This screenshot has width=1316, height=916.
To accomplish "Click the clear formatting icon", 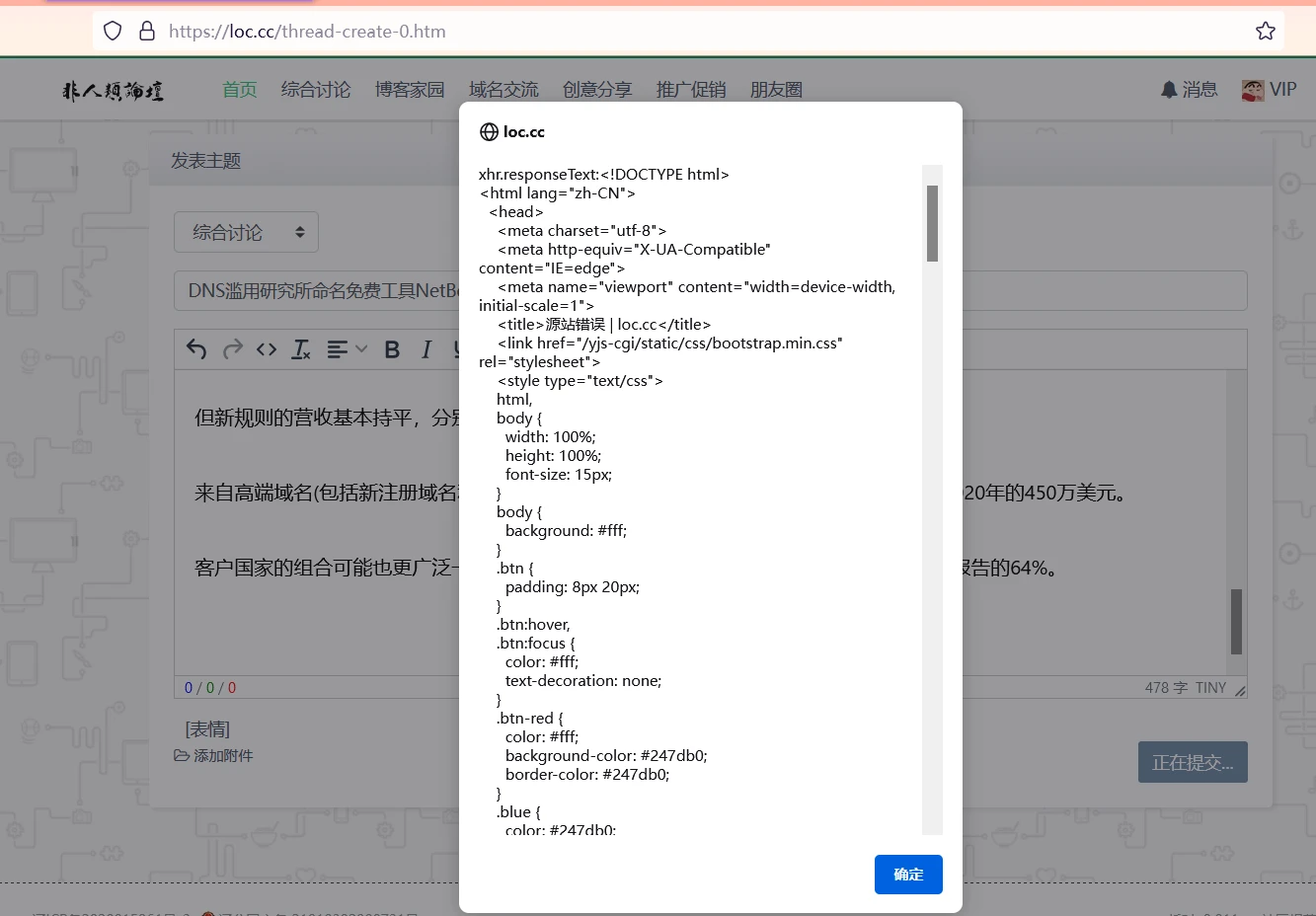I will pos(301,349).
